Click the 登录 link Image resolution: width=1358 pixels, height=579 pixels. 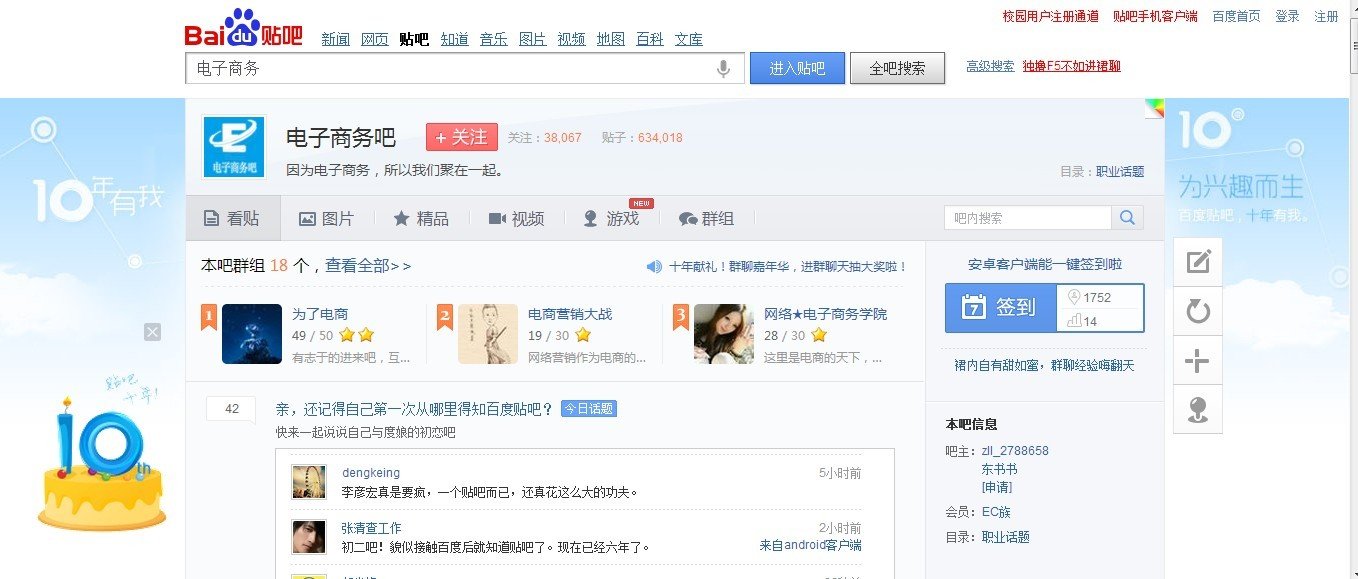point(1288,16)
